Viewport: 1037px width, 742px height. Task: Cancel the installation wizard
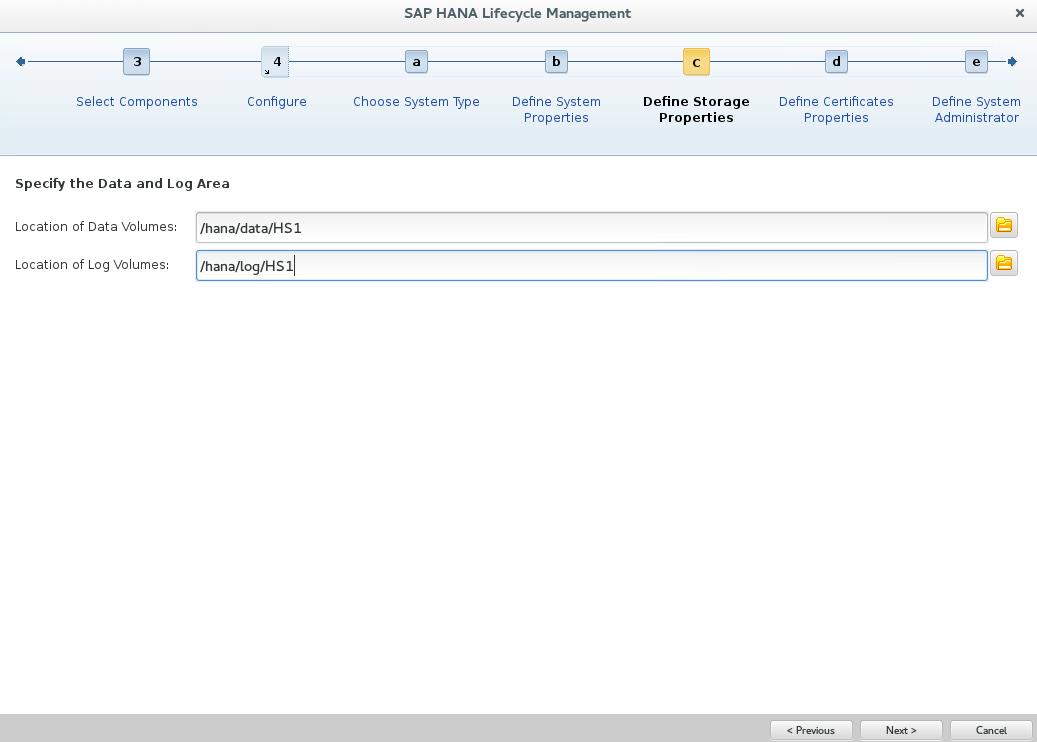[990, 729]
